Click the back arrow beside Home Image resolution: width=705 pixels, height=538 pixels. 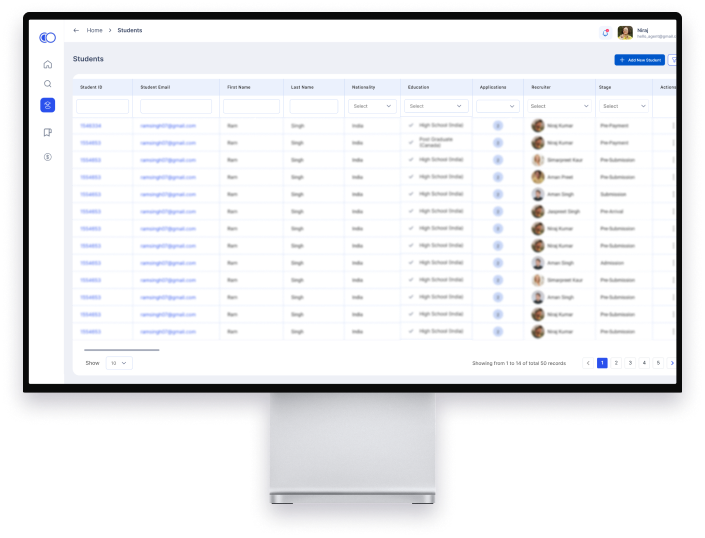coord(76,31)
